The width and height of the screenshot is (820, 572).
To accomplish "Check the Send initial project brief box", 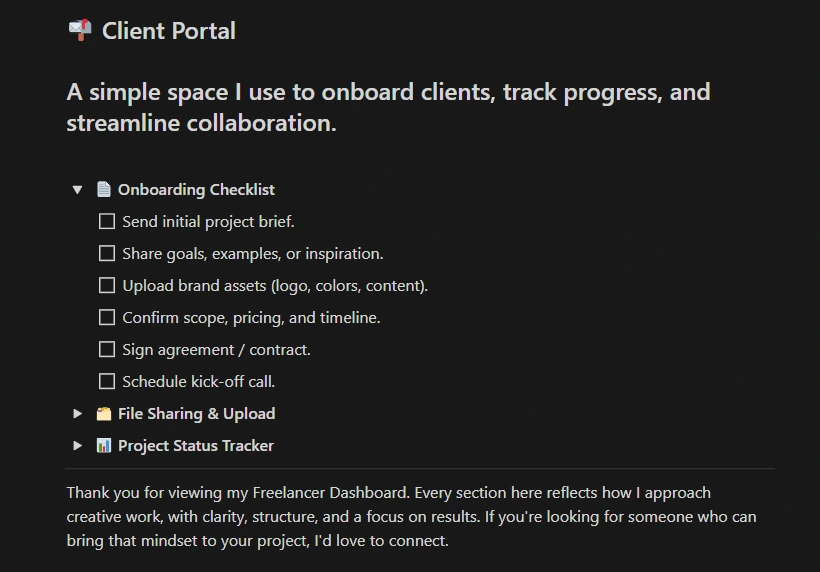I will (x=107, y=221).
